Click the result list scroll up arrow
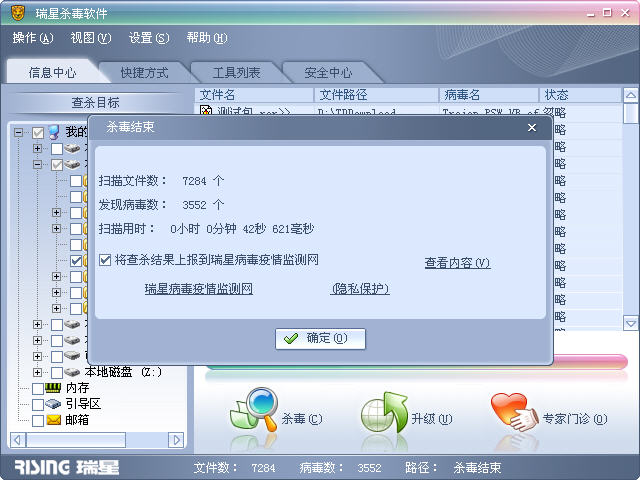 click(630, 96)
